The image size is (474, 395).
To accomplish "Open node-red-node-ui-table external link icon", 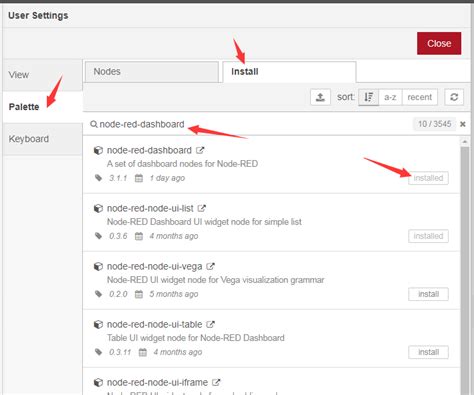I will [x=210, y=324].
